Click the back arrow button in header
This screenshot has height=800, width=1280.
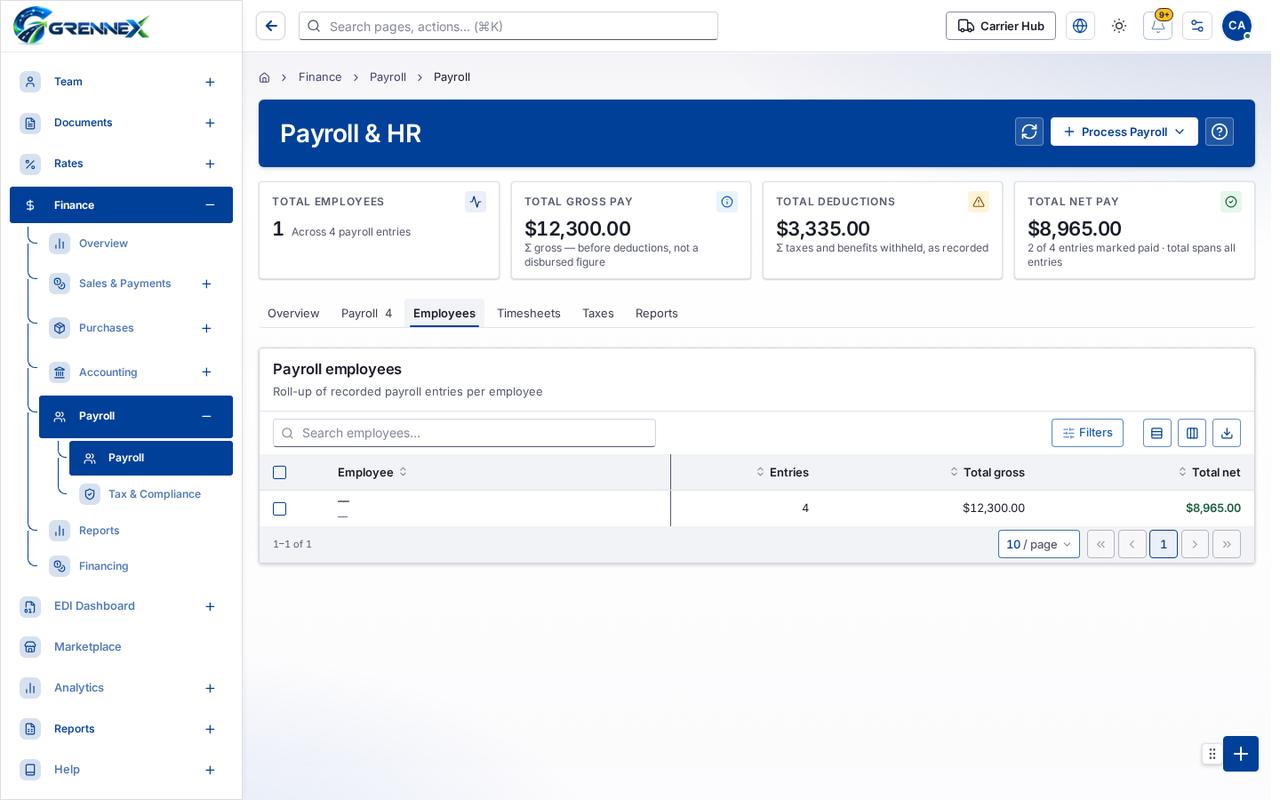271,26
